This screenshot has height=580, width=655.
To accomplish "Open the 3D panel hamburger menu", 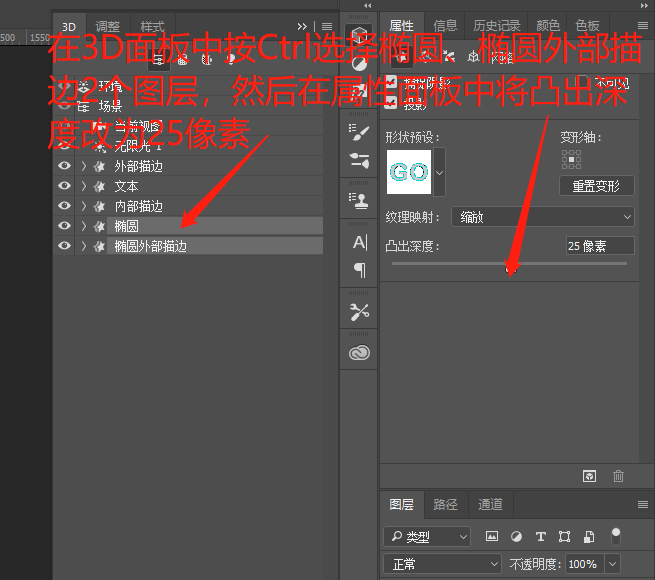I will coord(327,26).
